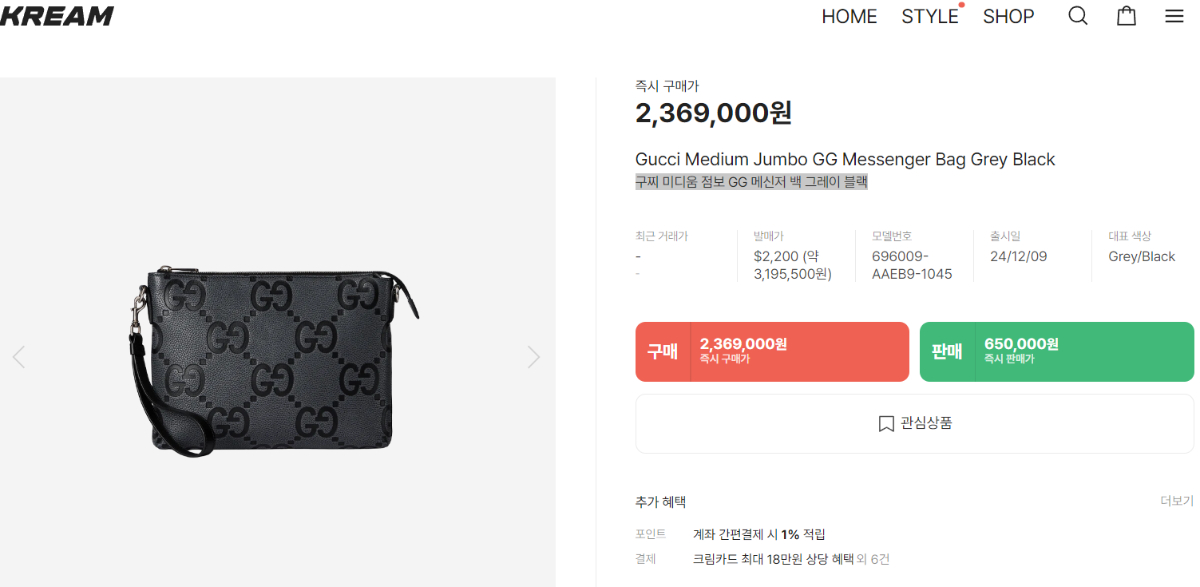Click the KREAM logo
The width and height of the screenshot is (1200, 587).
(57, 16)
